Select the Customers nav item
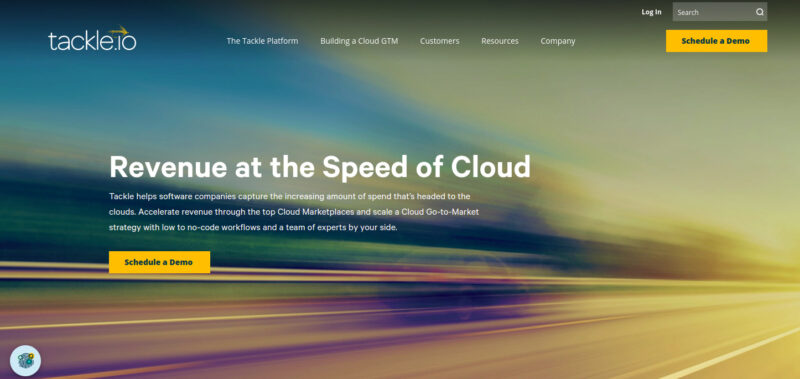The height and width of the screenshot is (379, 800). 439,41
